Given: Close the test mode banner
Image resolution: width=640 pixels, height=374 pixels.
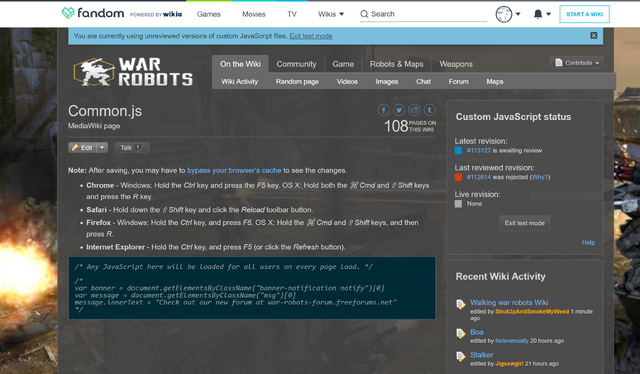Looking at the screenshot, I should click(594, 36).
